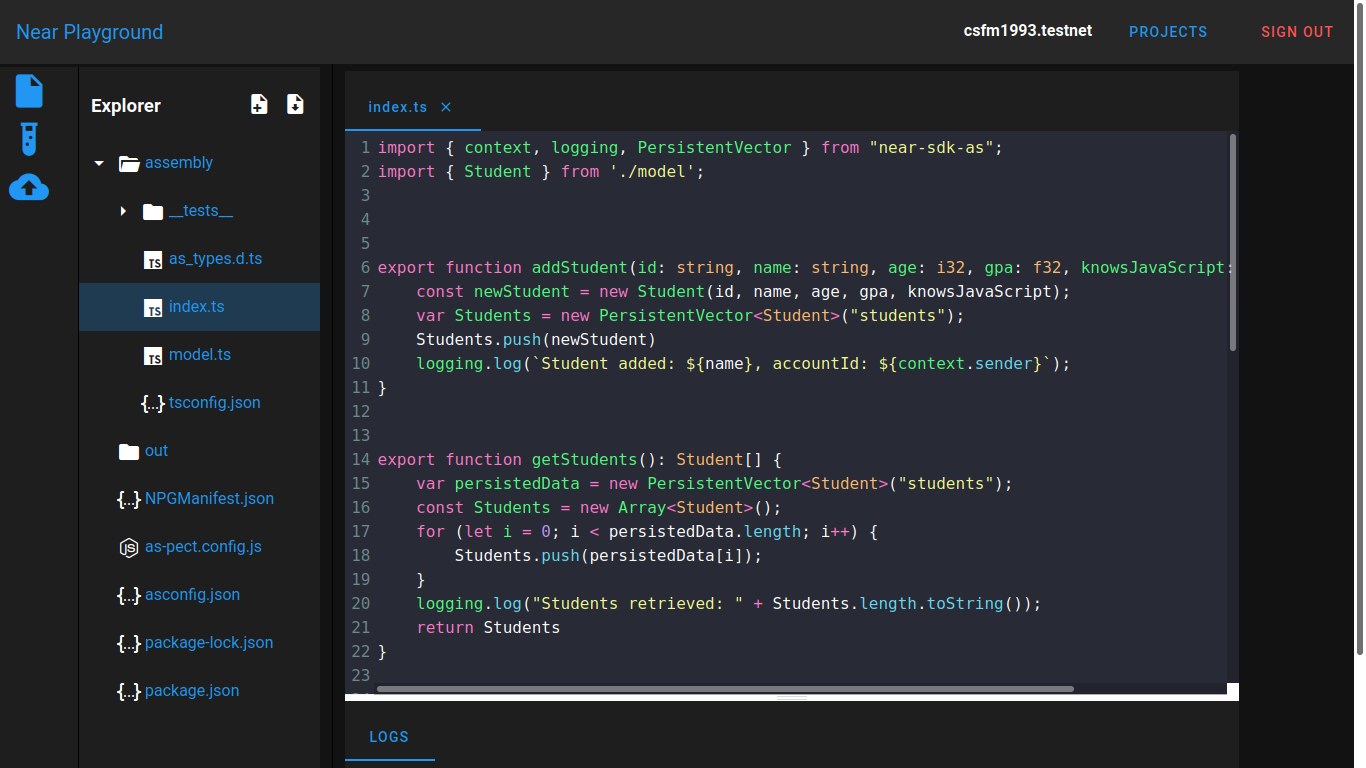Screen dimensions: 1366x768
Task: Open the PROJECTS page
Action: click(1168, 32)
